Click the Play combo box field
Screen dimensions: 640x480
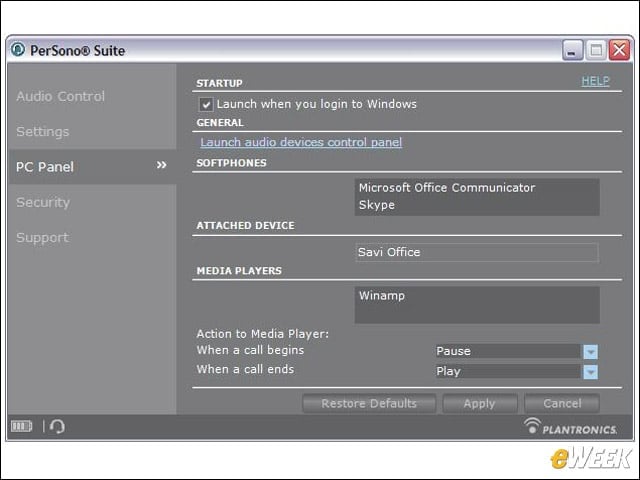(509, 371)
